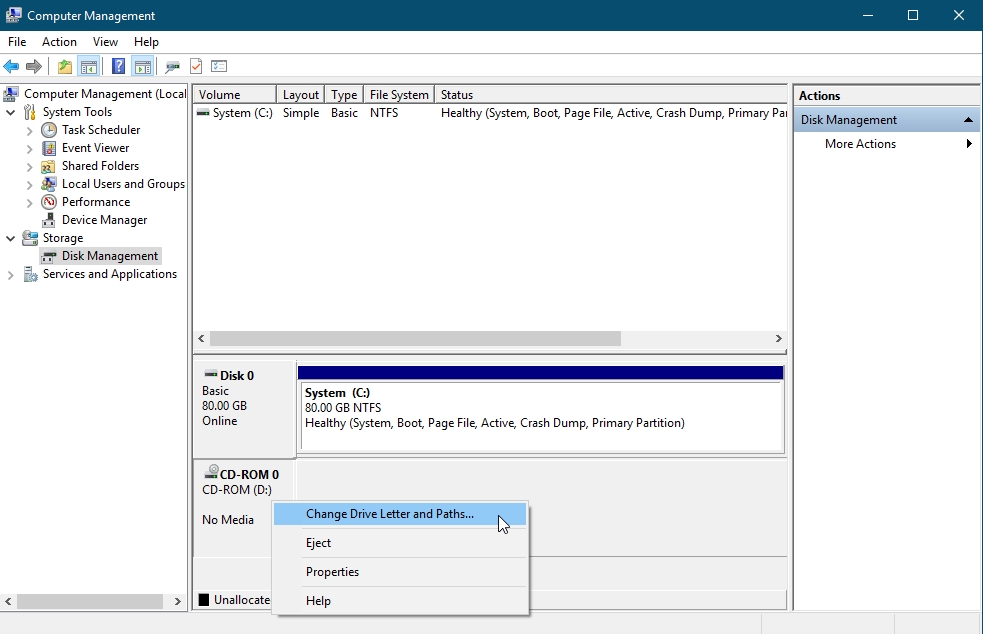Click the NTFS cell in volume list

click(x=384, y=113)
